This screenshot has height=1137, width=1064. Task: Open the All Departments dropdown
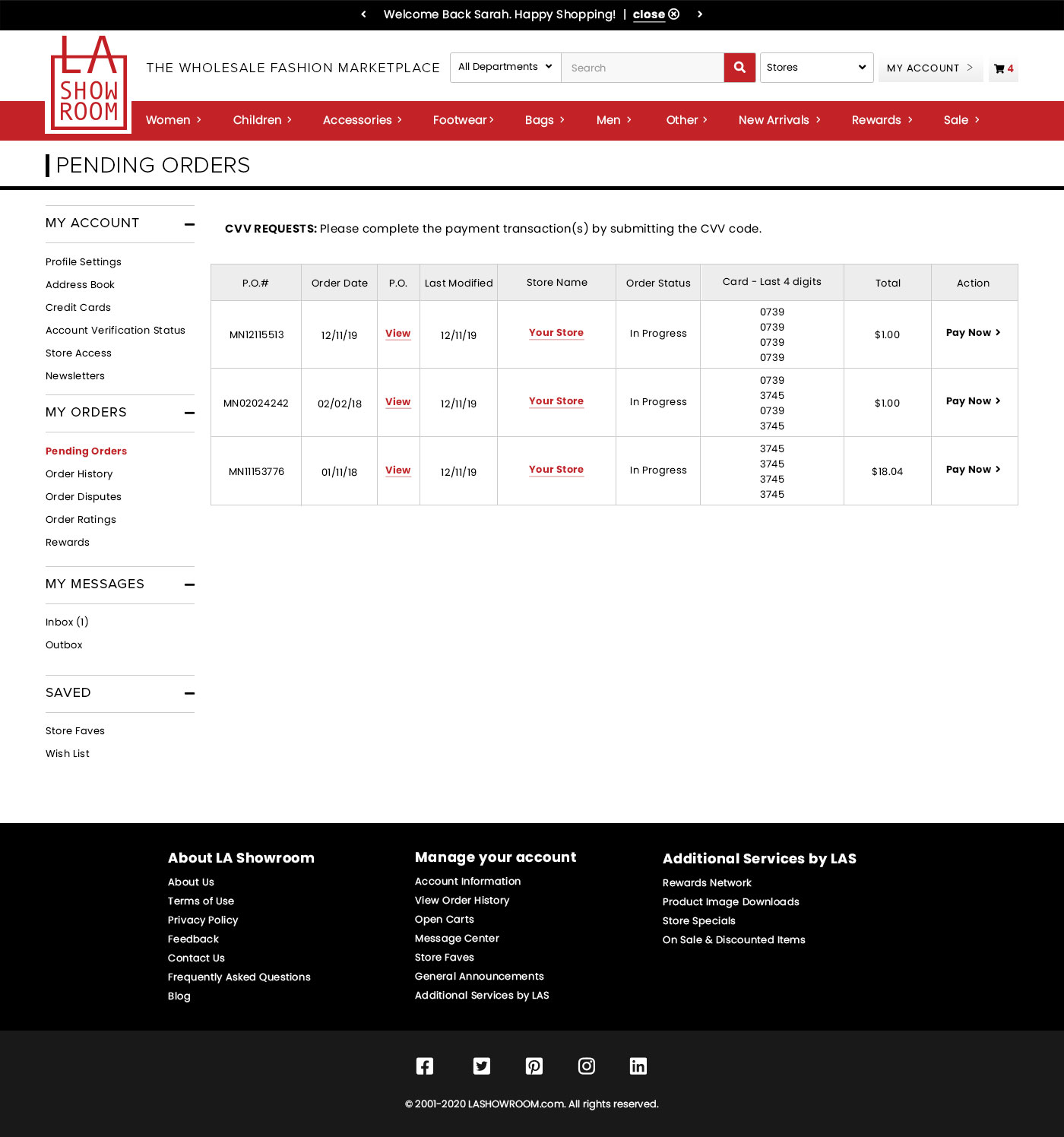[x=505, y=68]
